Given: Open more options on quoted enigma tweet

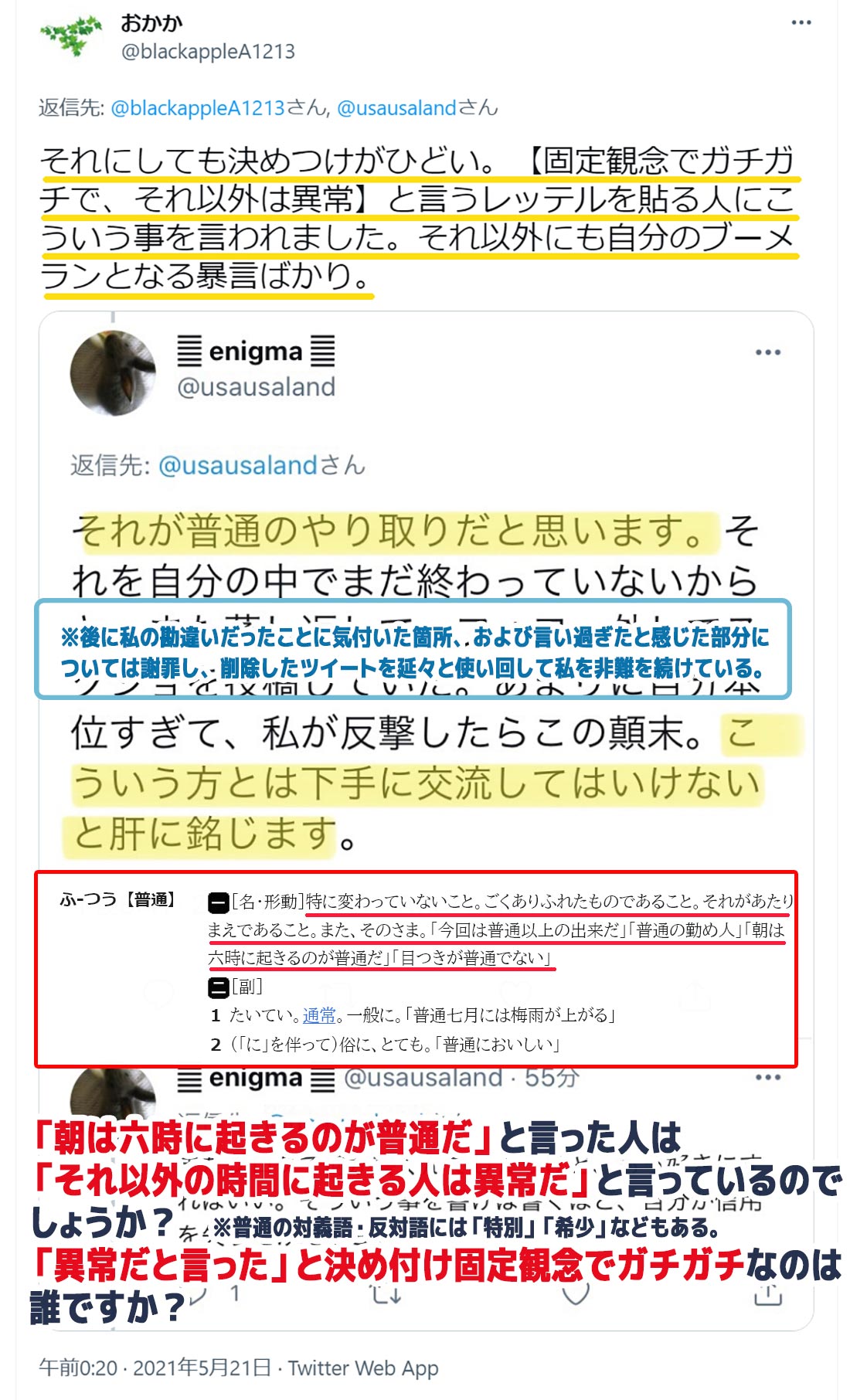Looking at the screenshot, I should pyautogui.click(x=767, y=352).
